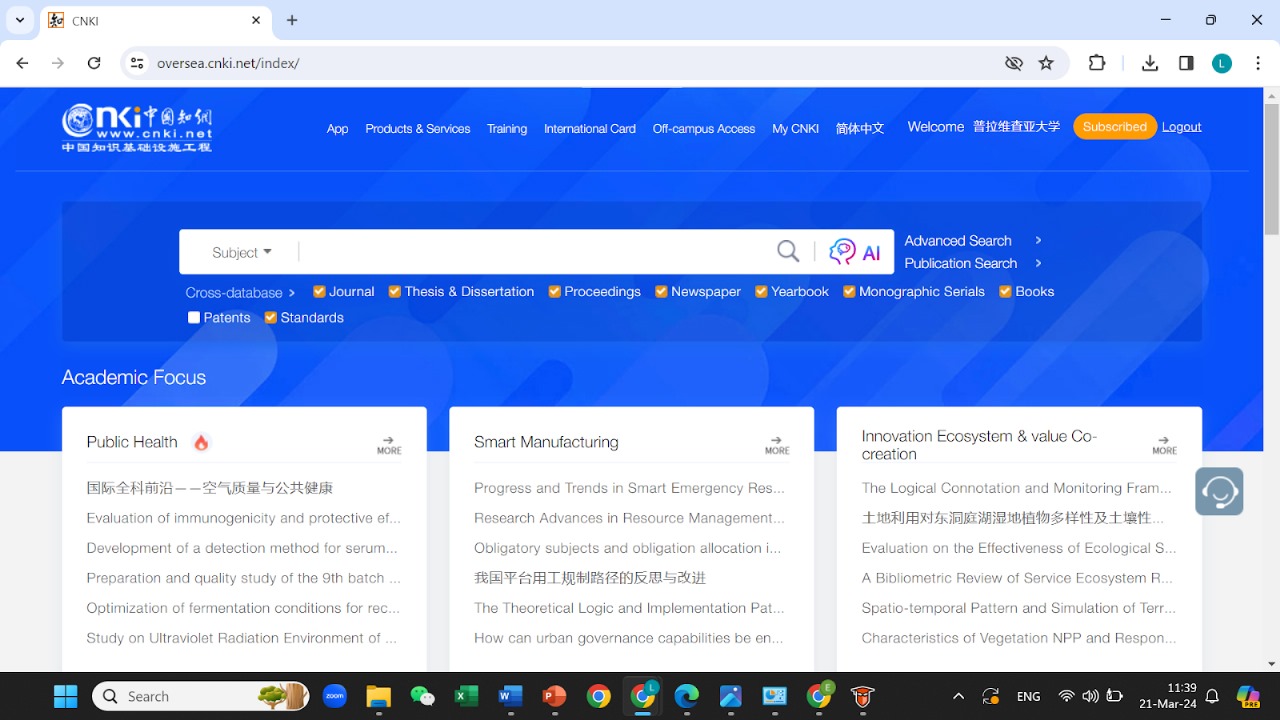Viewport: 1280px width, 720px height.
Task: Open Word from the taskbar
Action: [x=510, y=696]
